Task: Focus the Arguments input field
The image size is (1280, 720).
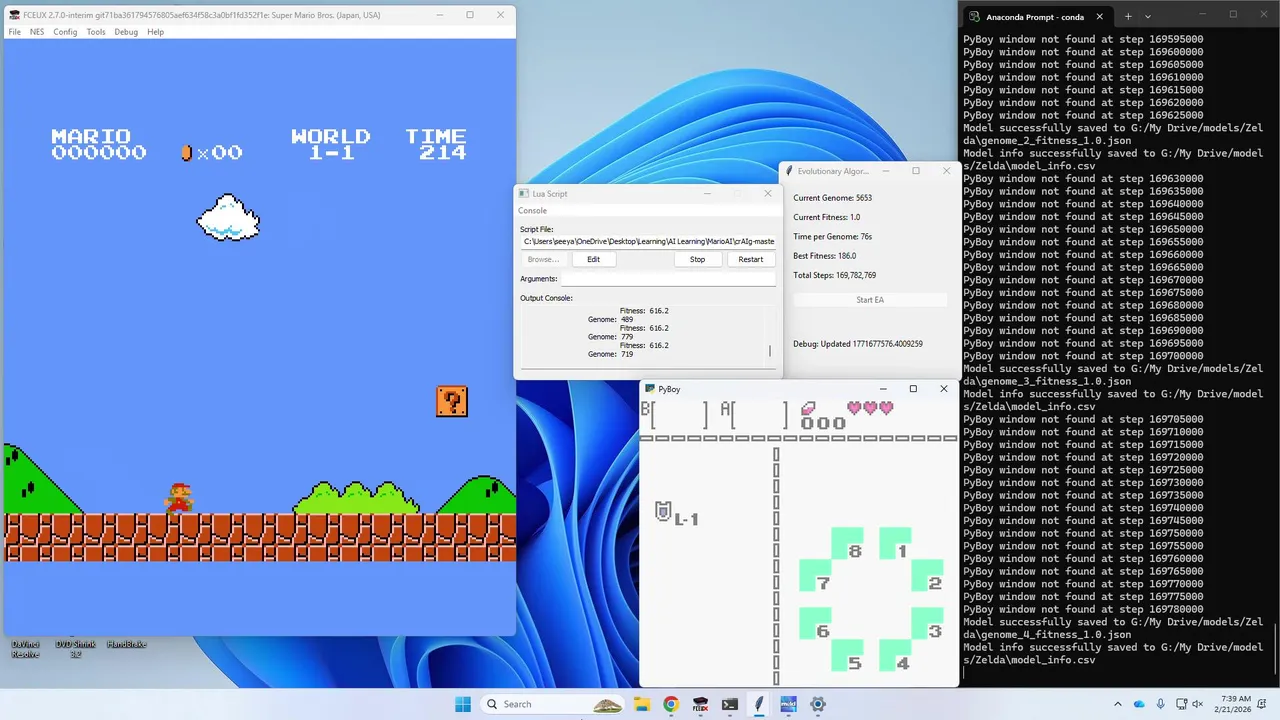Action: [668, 279]
